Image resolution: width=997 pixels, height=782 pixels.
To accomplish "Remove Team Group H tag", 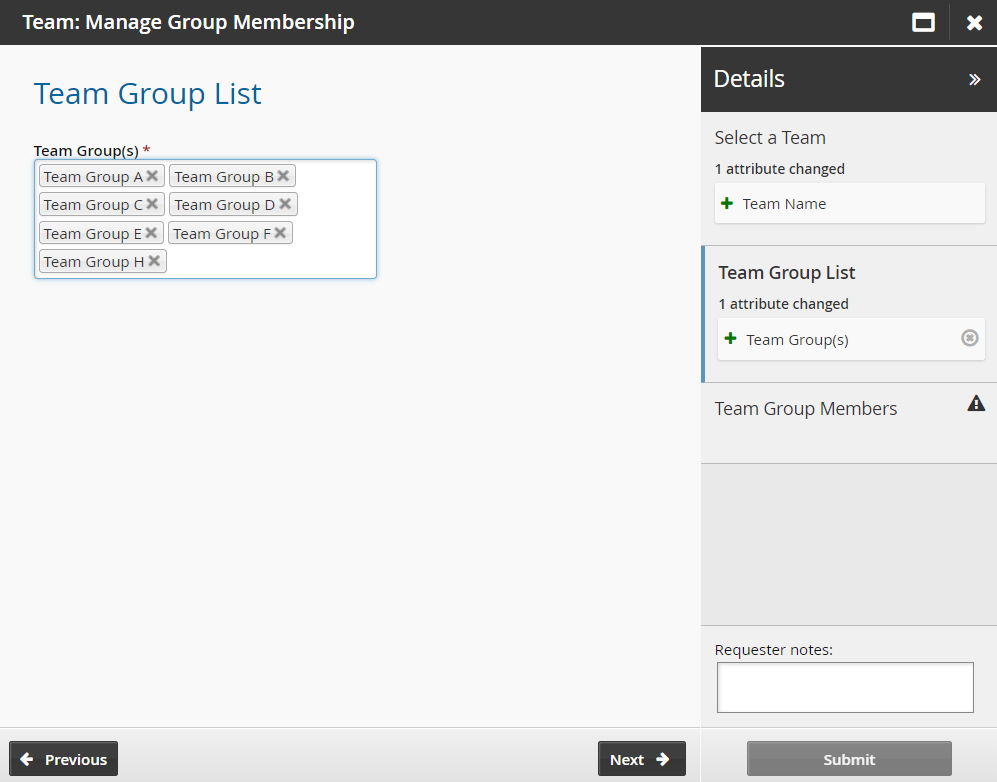I will coord(154,261).
